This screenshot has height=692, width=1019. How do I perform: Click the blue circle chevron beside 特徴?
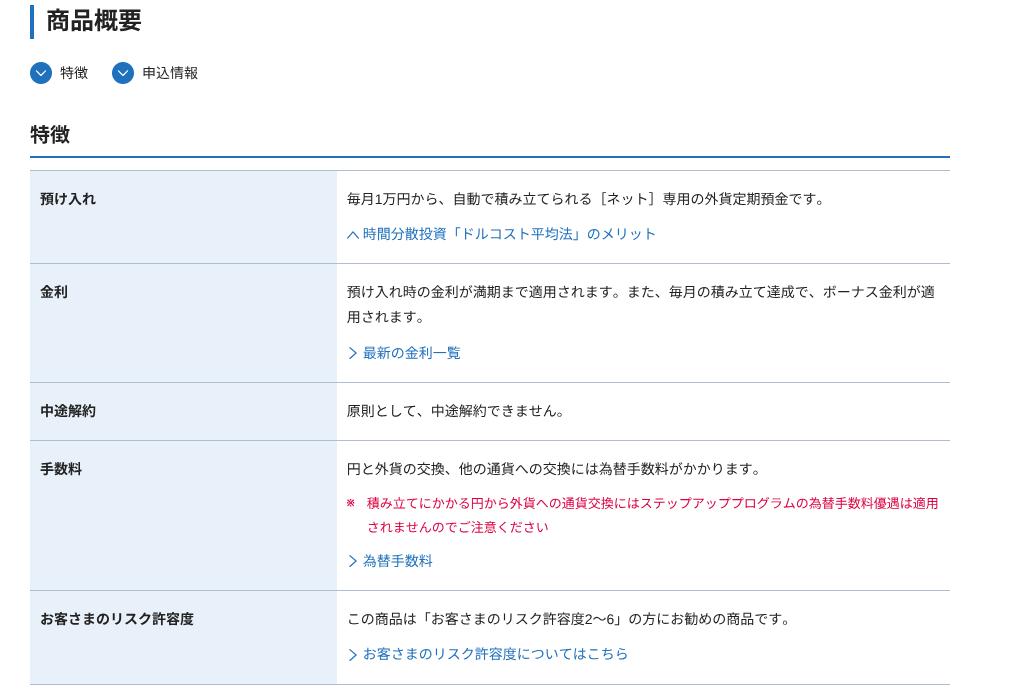coord(41,73)
